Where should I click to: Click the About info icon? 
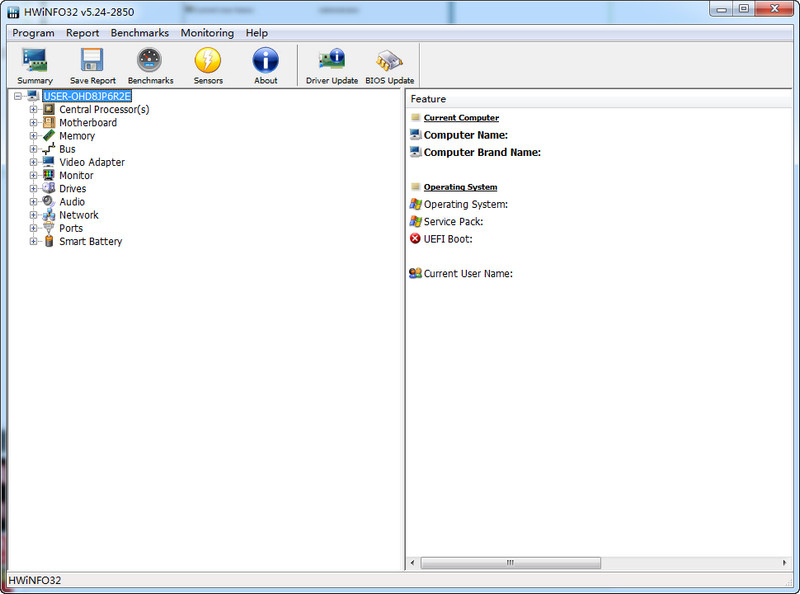point(265,65)
